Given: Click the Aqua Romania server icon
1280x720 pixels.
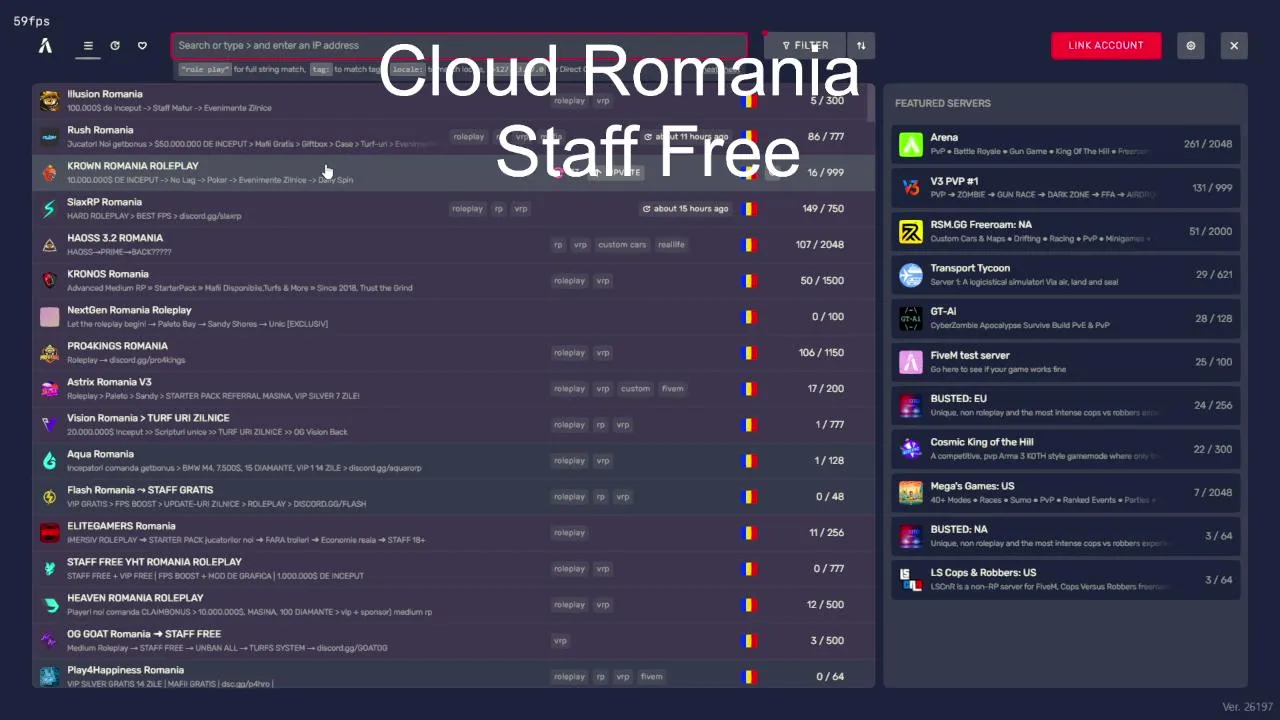Looking at the screenshot, I should click(49, 460).
